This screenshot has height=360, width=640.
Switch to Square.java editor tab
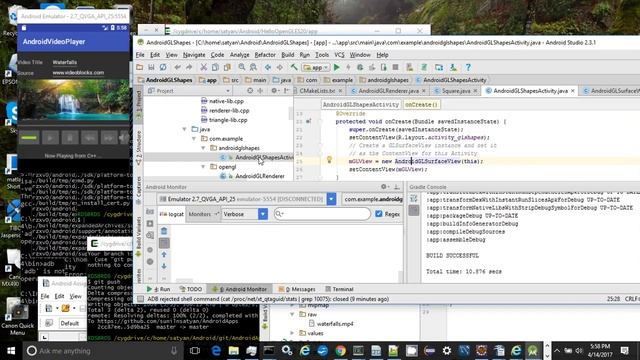click(x=456, y=91)
